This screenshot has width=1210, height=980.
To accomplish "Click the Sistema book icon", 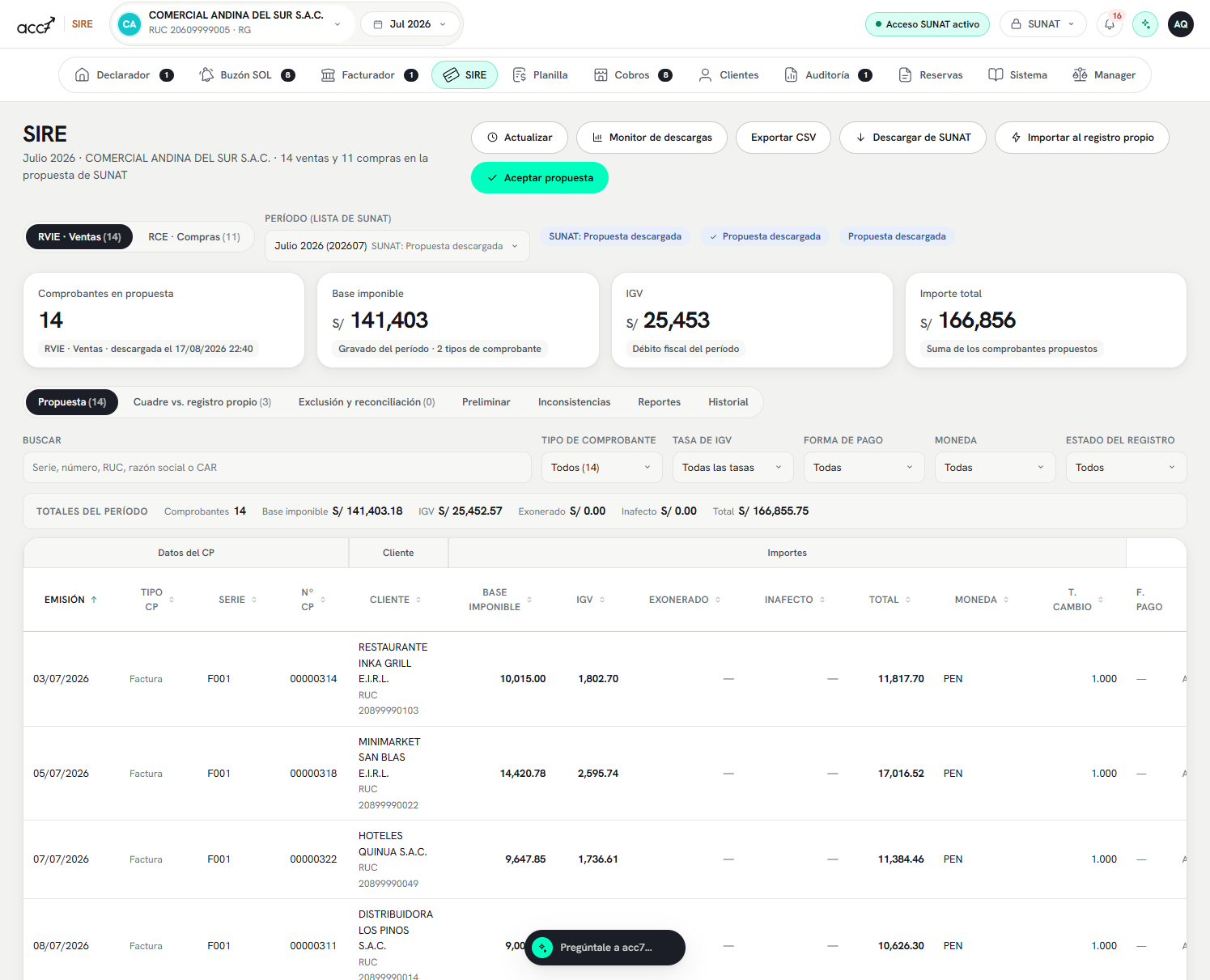I will coord(996,75).
